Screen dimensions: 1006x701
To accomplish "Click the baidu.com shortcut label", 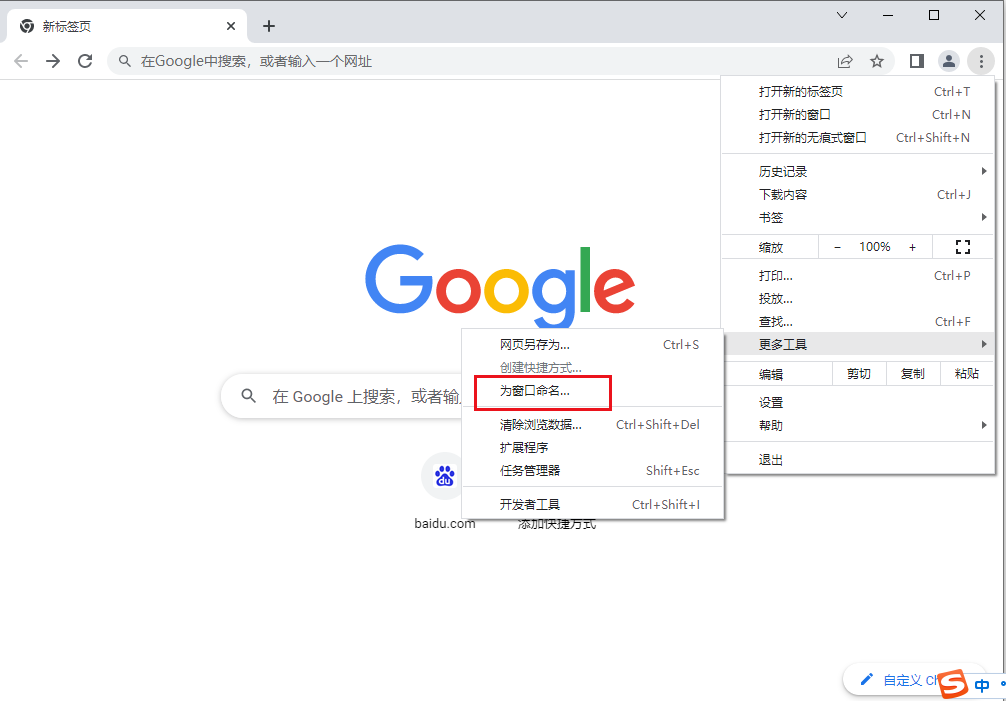I will tap(445, 523).
